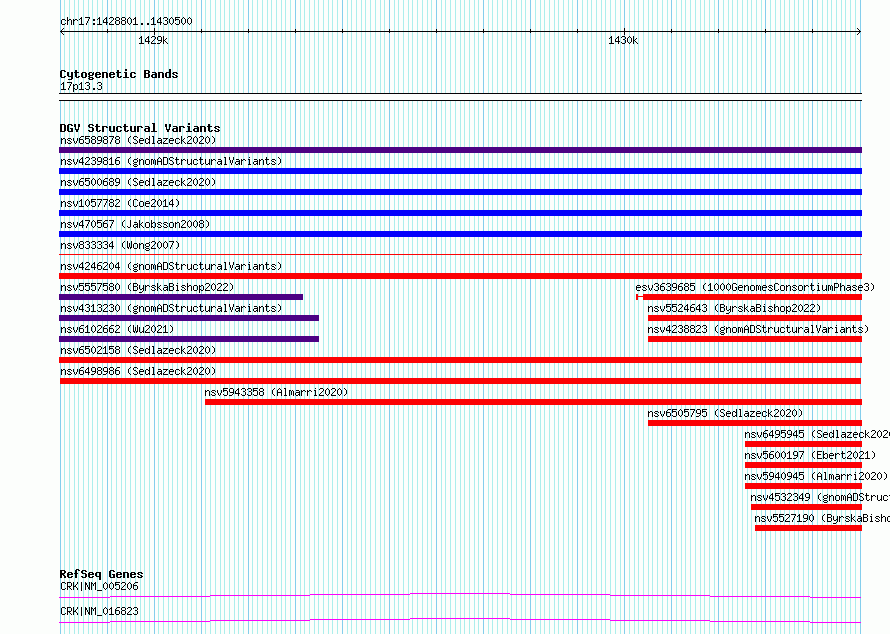The width and height of the screenshot is (890, 634).
Task: Select the nsv6495945 variant label
Action: point(817,434)
